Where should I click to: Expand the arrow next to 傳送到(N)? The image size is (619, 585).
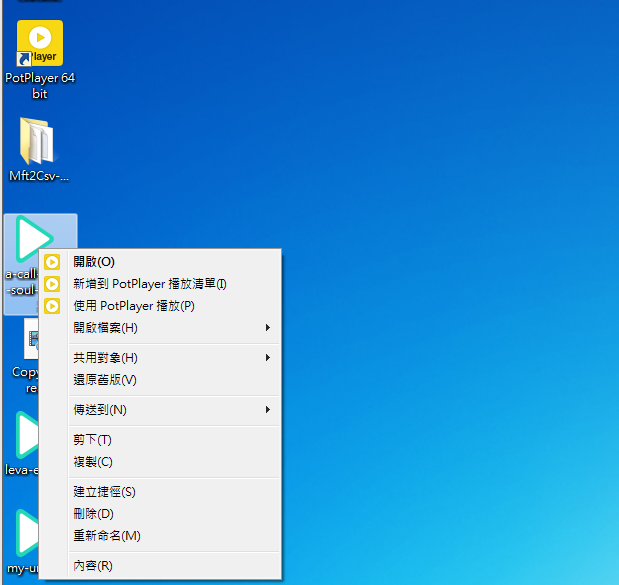pyautogui.click(x=268, y=410)
